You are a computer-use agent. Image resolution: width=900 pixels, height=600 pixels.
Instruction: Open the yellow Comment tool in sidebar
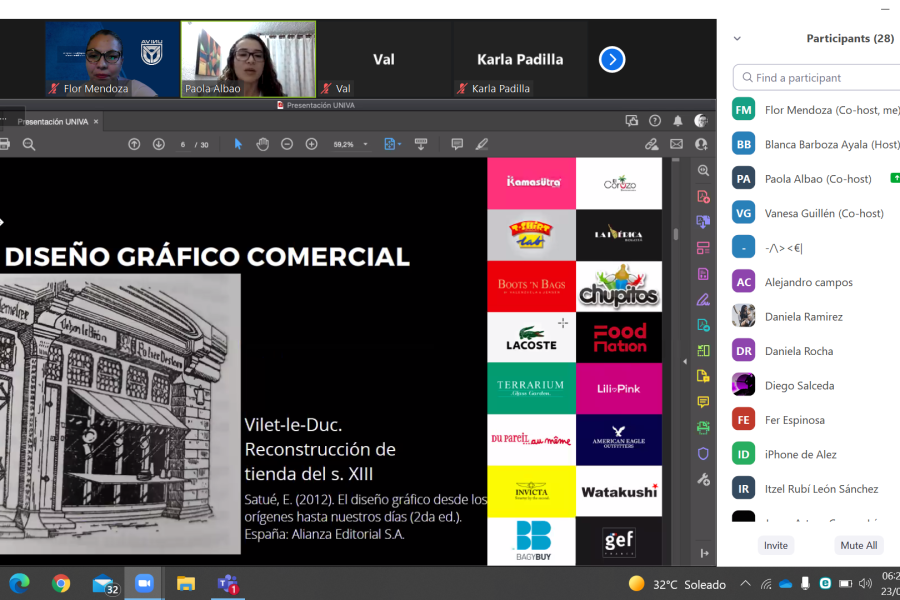click(703, 402)
